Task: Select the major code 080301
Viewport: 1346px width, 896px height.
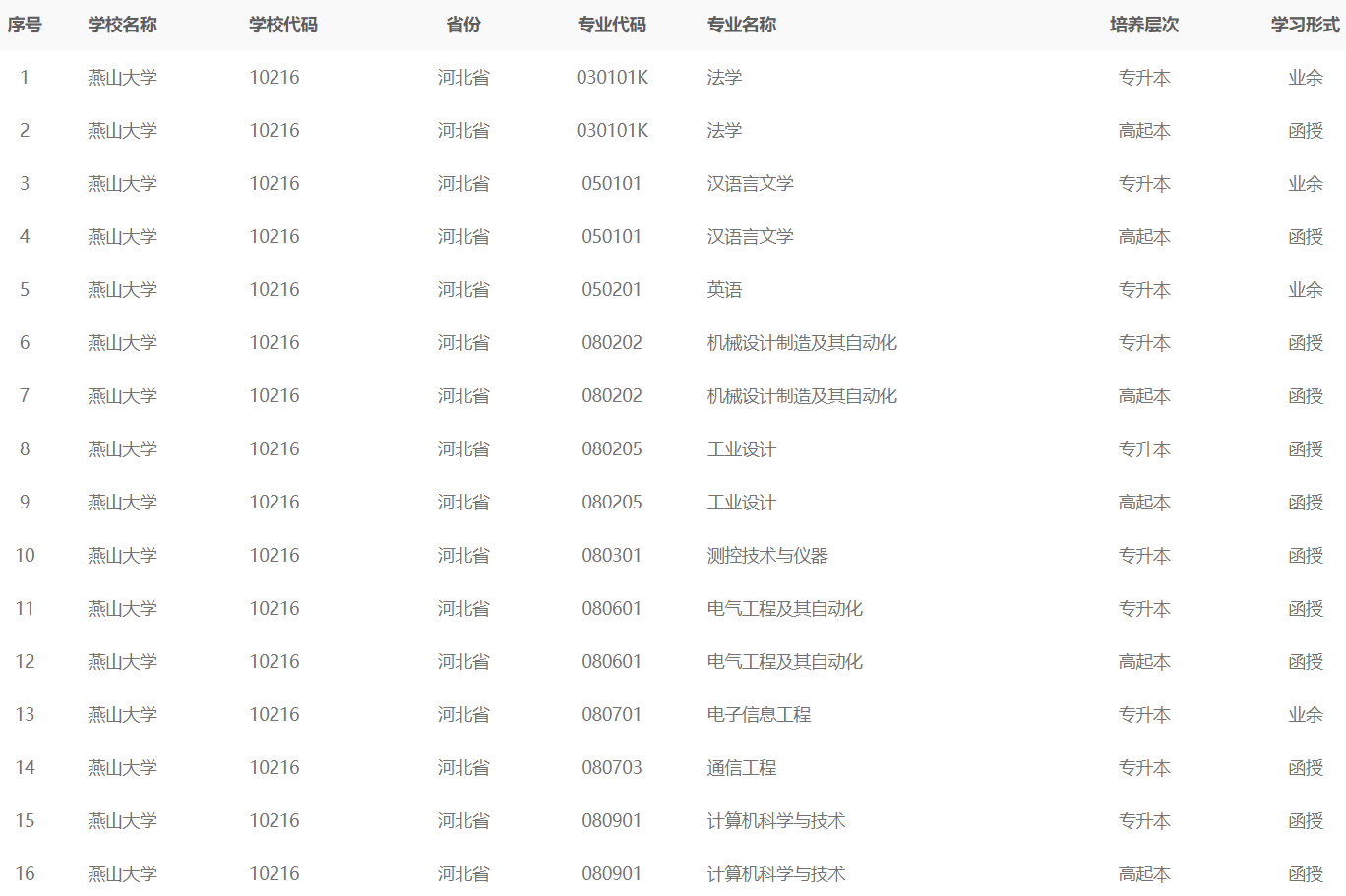Action: coord(612,556)
